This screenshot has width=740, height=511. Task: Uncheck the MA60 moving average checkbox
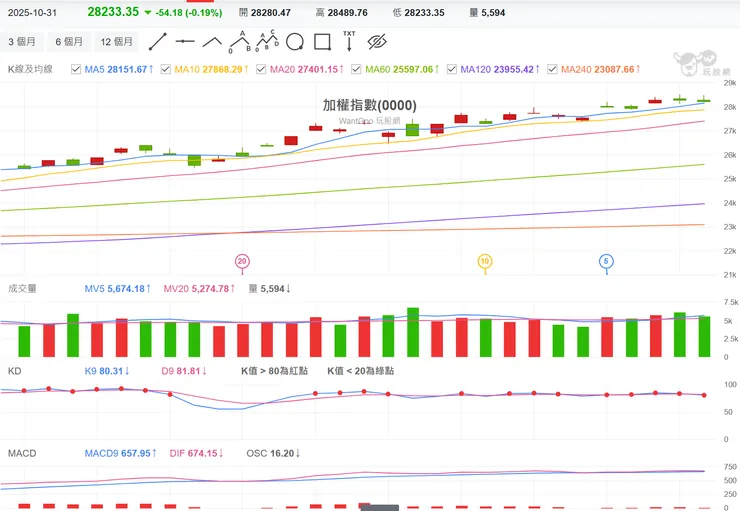click(x=356, y=69)
